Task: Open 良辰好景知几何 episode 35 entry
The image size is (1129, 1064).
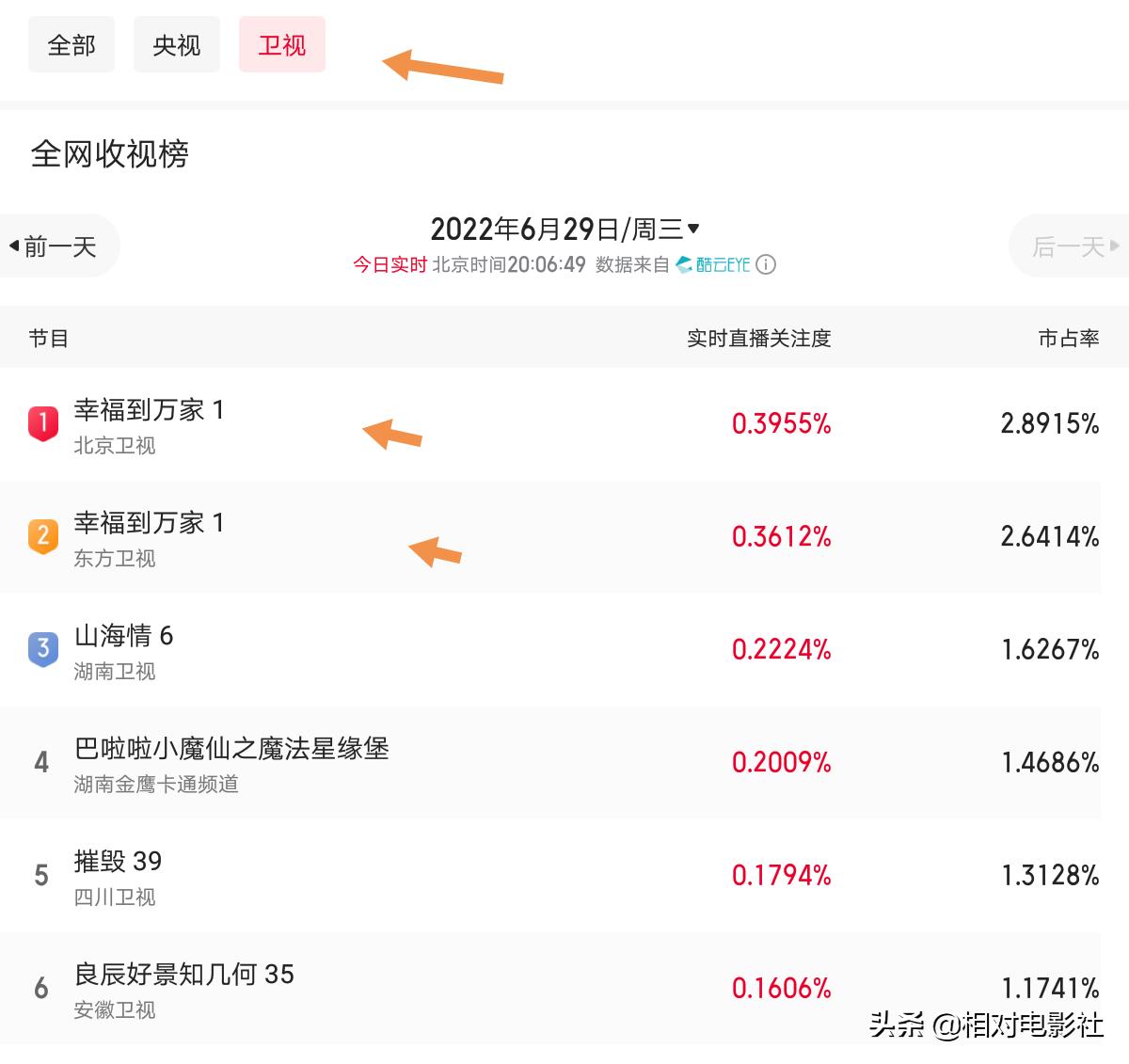Action: (184, 976)
